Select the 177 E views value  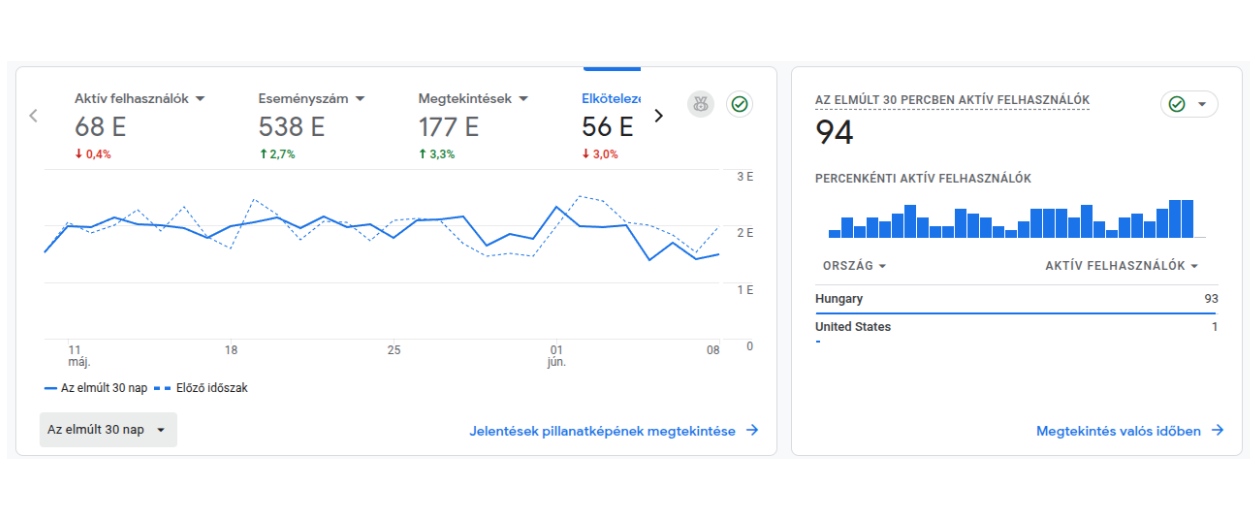(x=448, y=128)
